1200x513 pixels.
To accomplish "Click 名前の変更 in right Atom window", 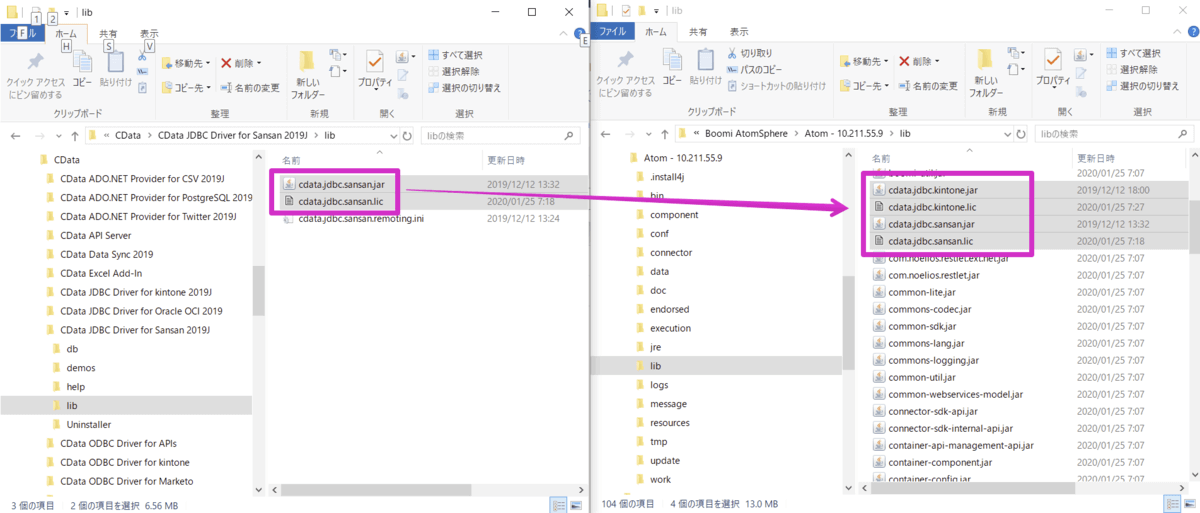I will (x=928, y=87).
